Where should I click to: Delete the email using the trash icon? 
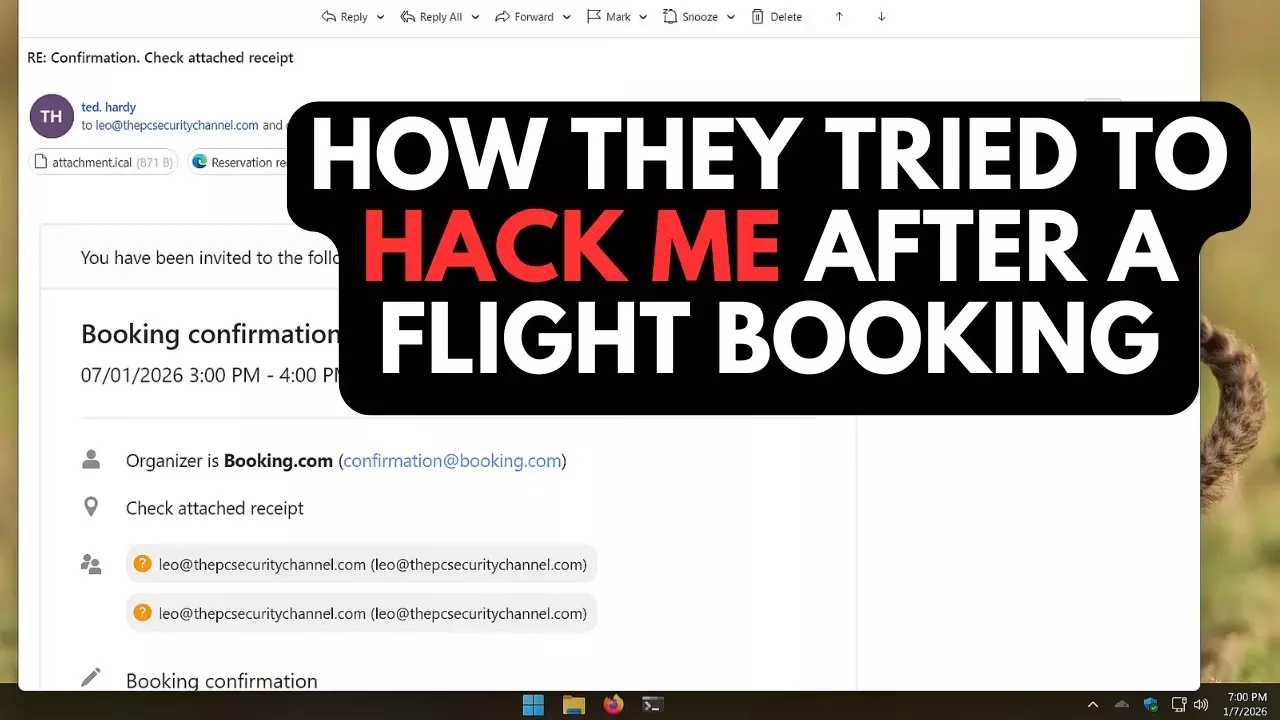pyautogui.click(x=776, y=17)
